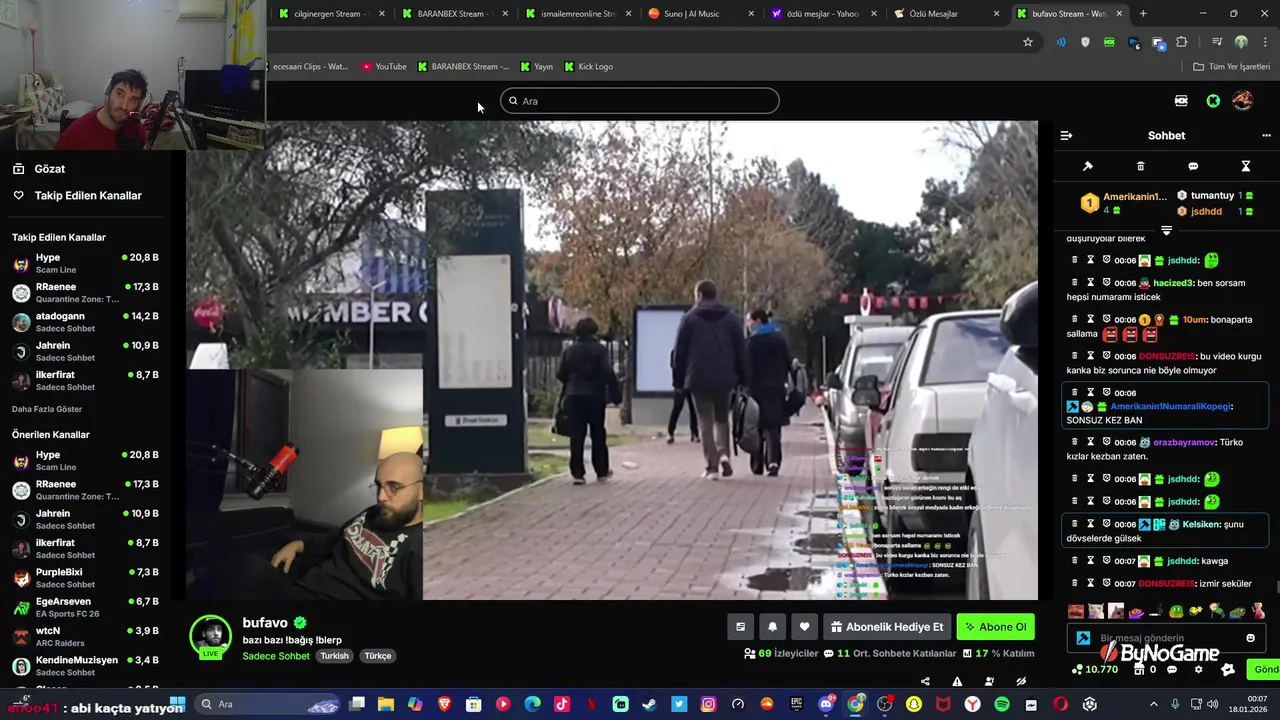Open Windows Start menu
Screen dimensions: 1280x720
tap(178, 704)
